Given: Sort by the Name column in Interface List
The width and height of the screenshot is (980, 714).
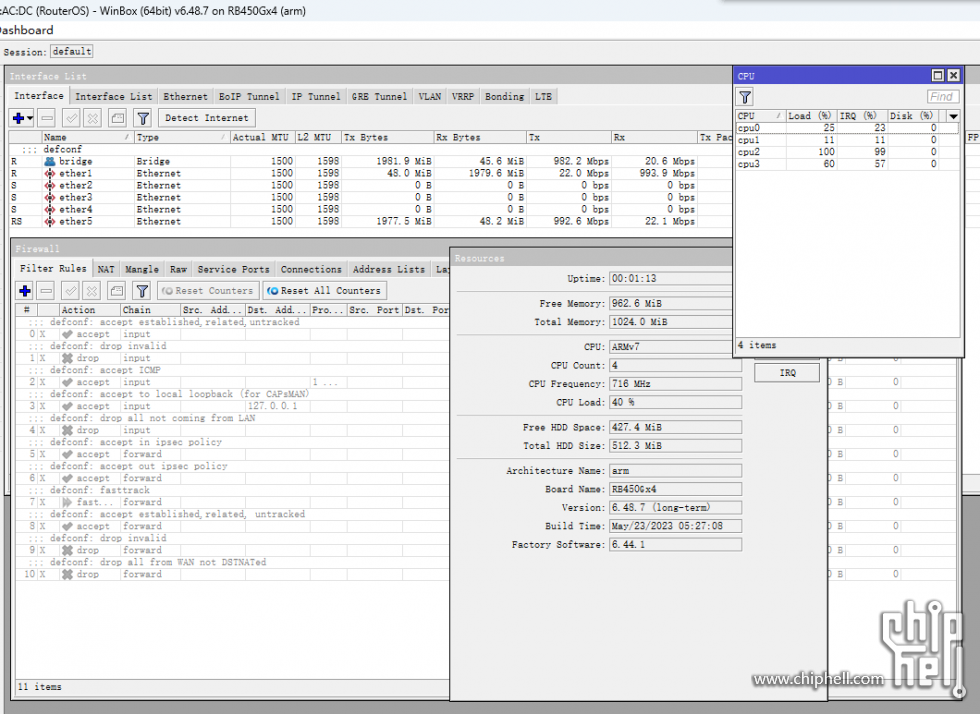Looking at the screenshot, I should point(87,137).
